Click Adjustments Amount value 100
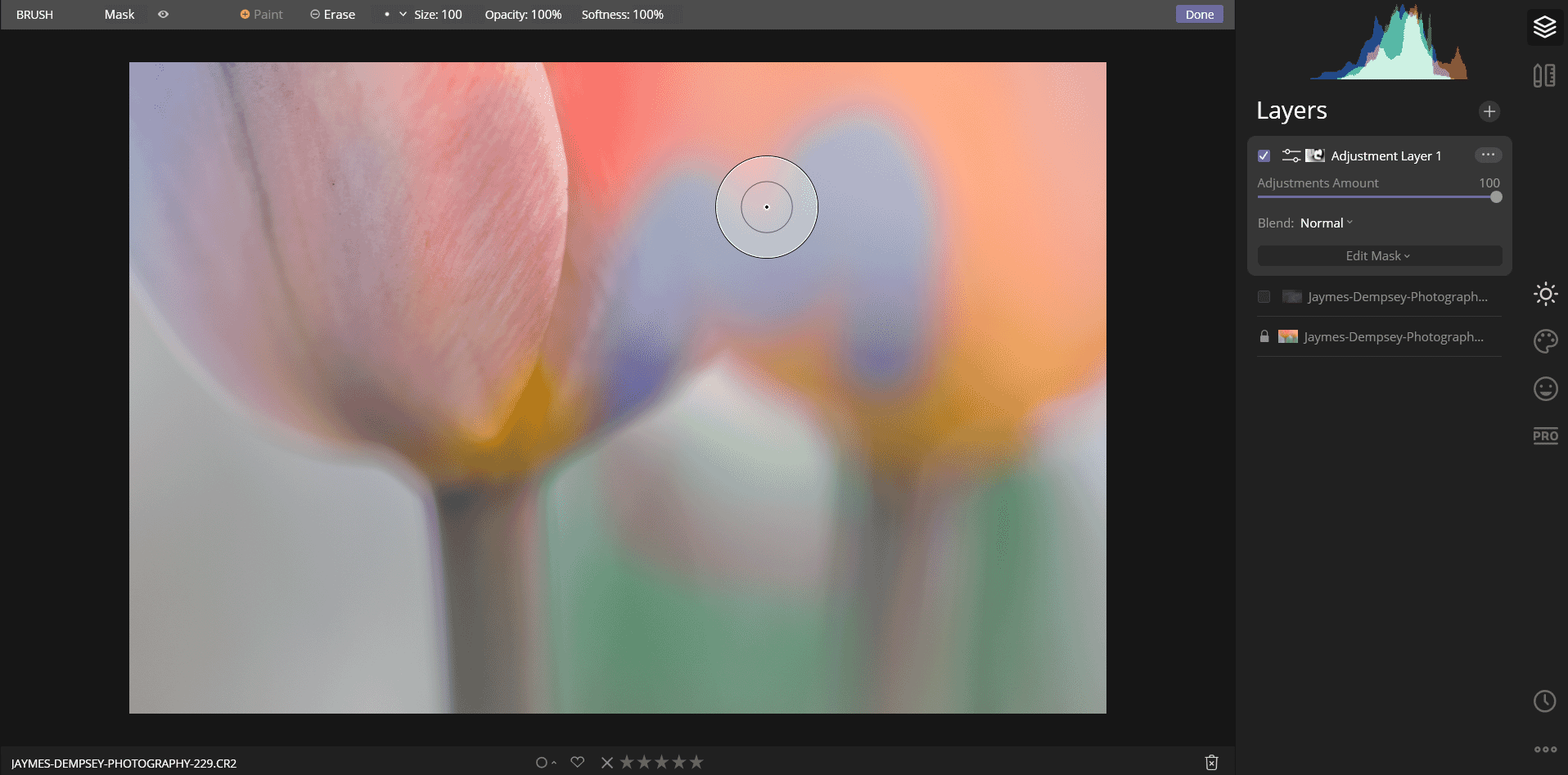This screenshot has height=775, width=1568. pos(1489,182)
